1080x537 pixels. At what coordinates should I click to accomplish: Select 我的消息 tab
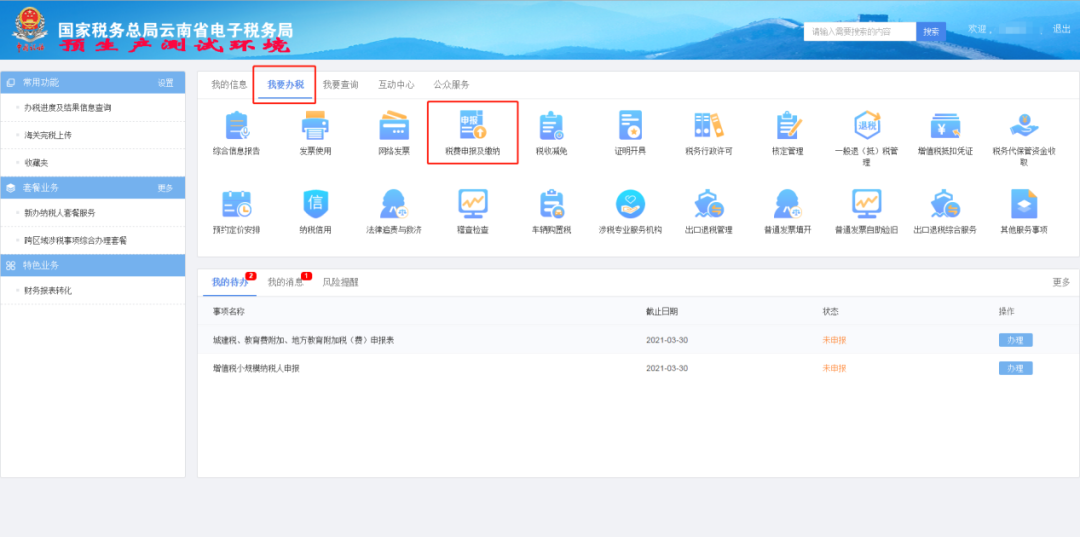(285, 282)
